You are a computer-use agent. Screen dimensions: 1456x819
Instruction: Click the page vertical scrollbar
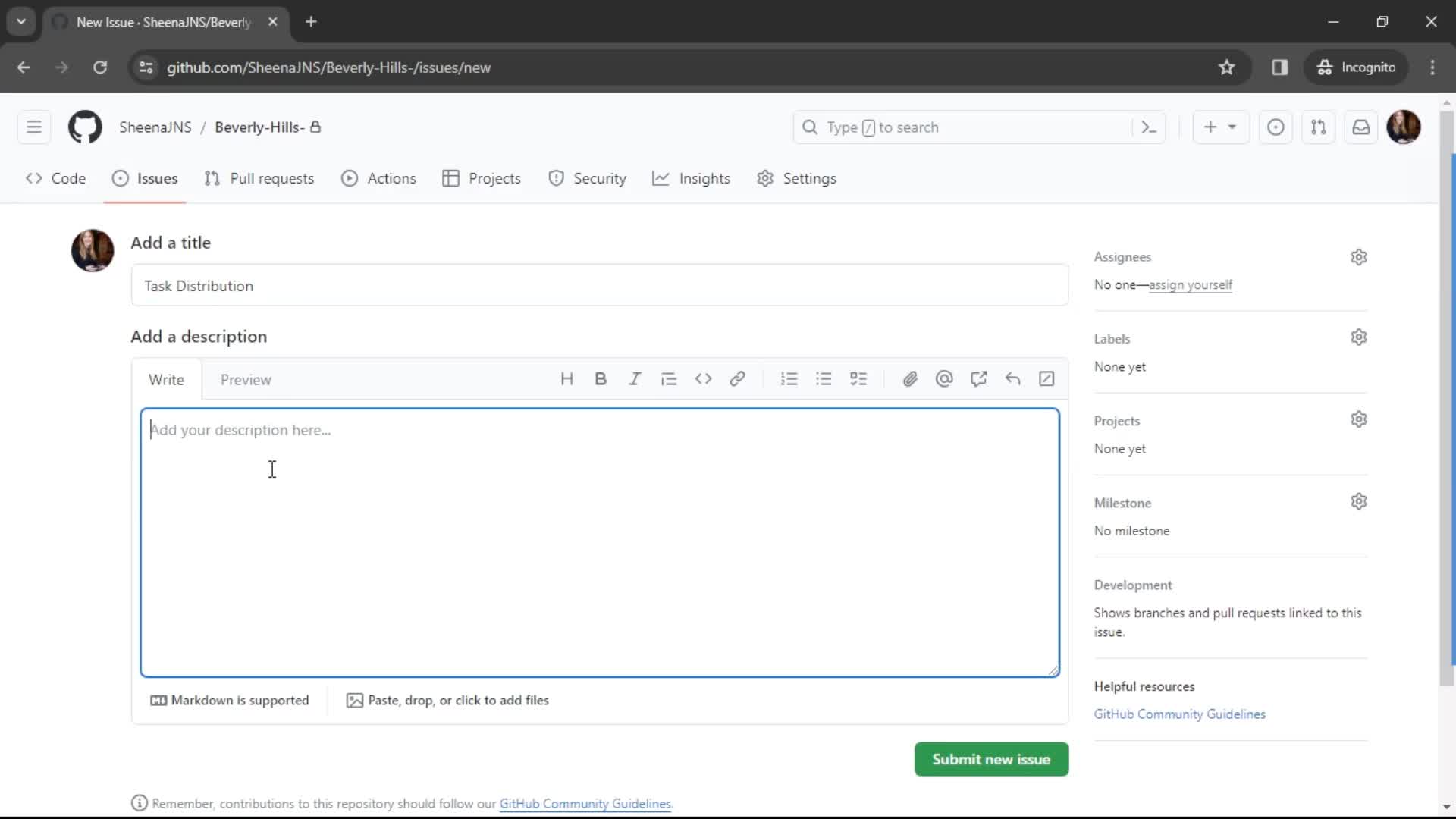(1447, 398)
